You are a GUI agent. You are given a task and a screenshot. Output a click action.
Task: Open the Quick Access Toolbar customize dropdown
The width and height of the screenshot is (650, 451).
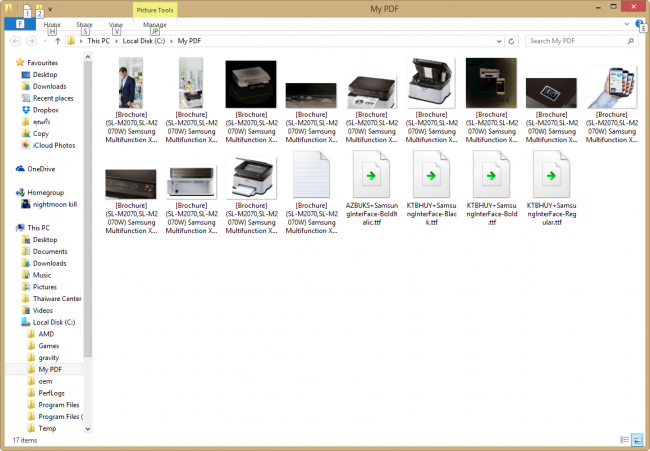tap(50, 9)
